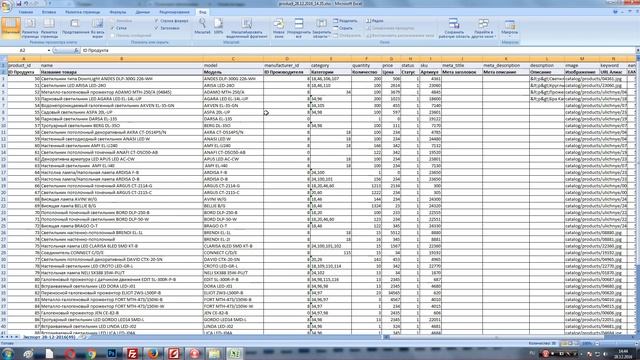Open the Вставка ribbon tab
Viewport: 640px width, 360px height.
click(49, 12)
